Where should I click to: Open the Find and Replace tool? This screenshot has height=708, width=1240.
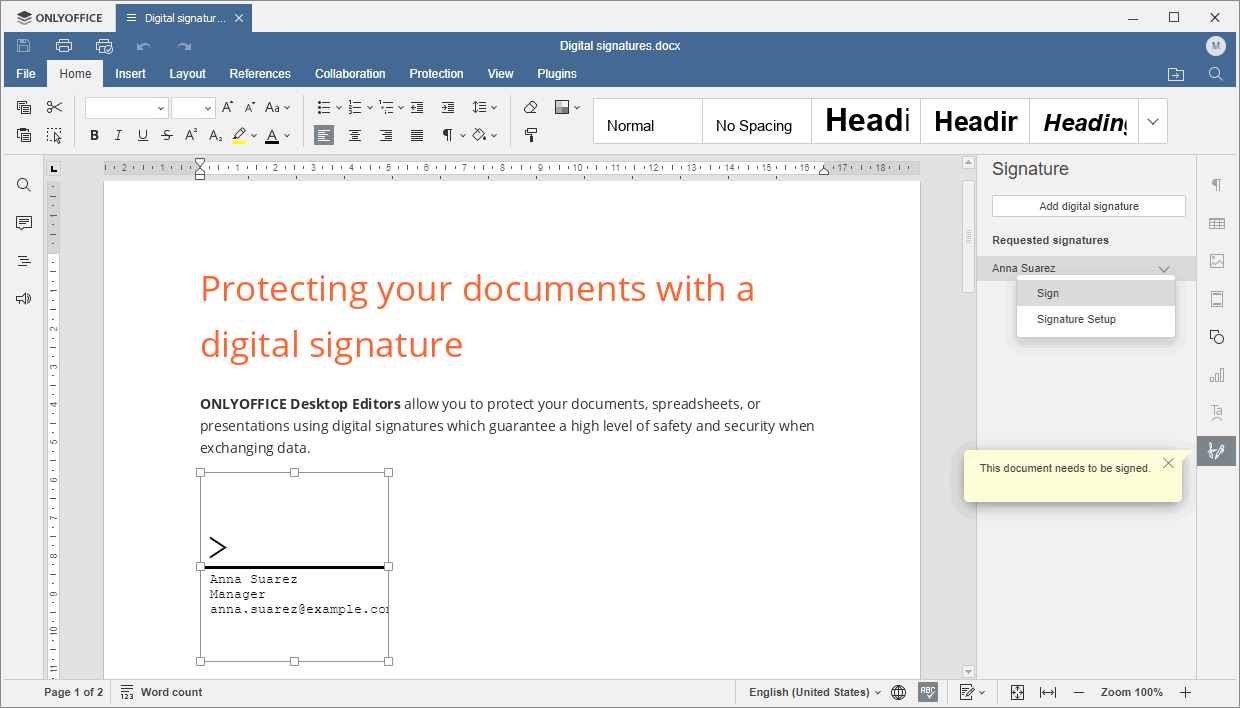[23, 184]
